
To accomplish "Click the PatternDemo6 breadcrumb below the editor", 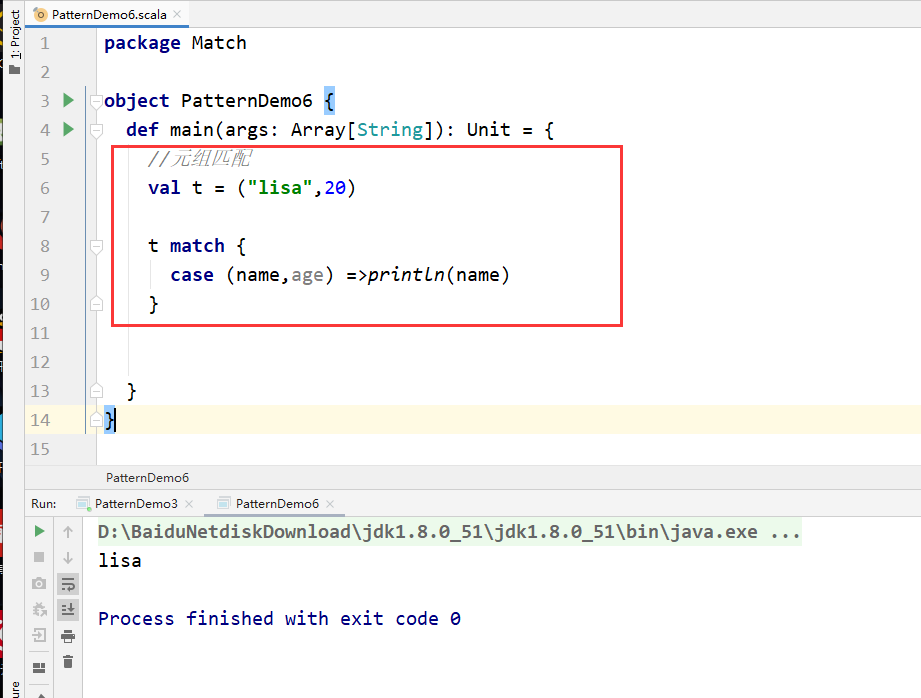I will (x=147, y=478).
